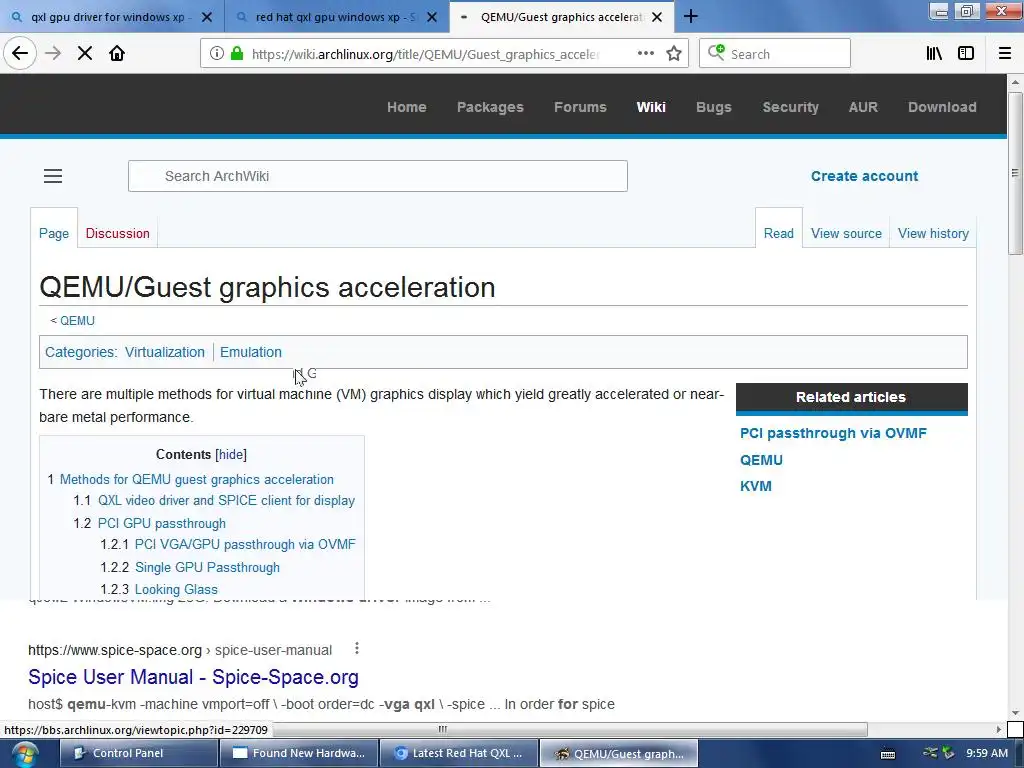Switch to Control Panel in taskbar
The image size is (1024, 768).
coord(138,754)
